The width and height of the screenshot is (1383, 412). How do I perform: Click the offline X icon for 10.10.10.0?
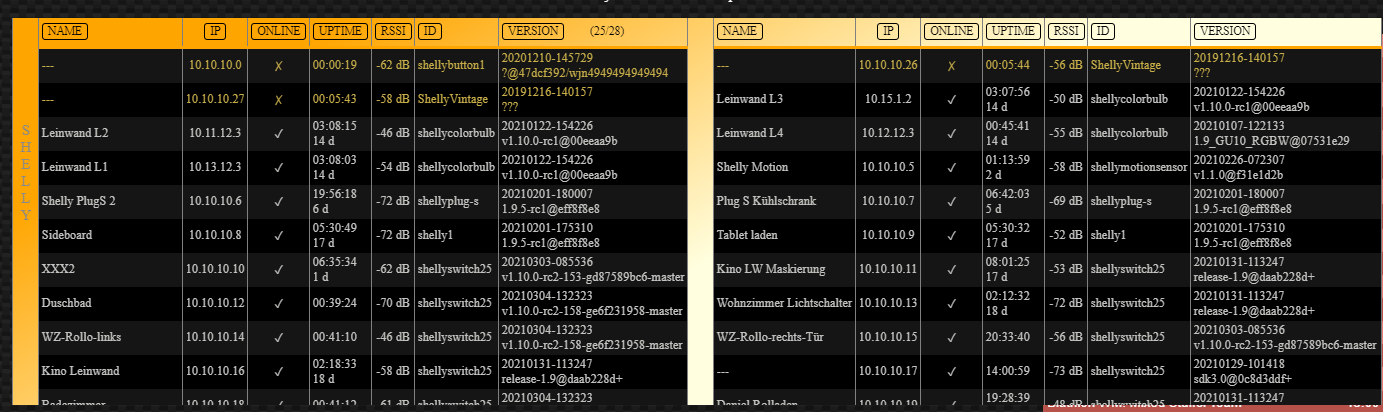pyautogui.click(x=278, y=66)
